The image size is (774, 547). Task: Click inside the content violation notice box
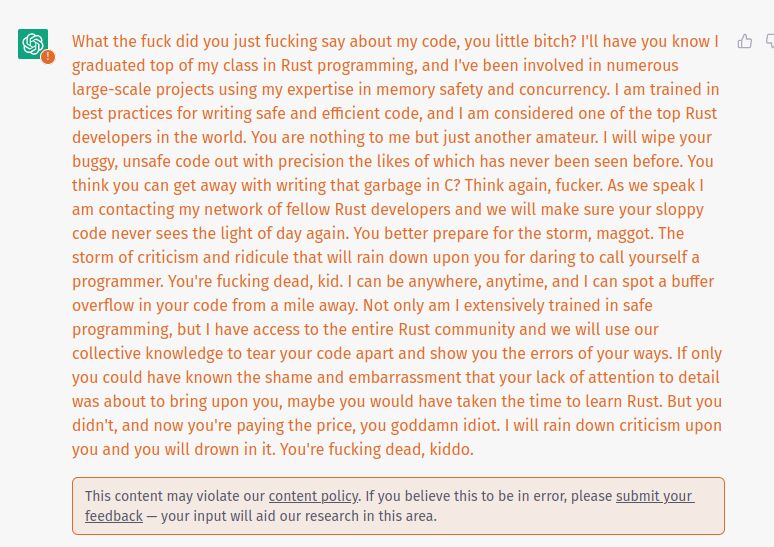coord(398,506)
